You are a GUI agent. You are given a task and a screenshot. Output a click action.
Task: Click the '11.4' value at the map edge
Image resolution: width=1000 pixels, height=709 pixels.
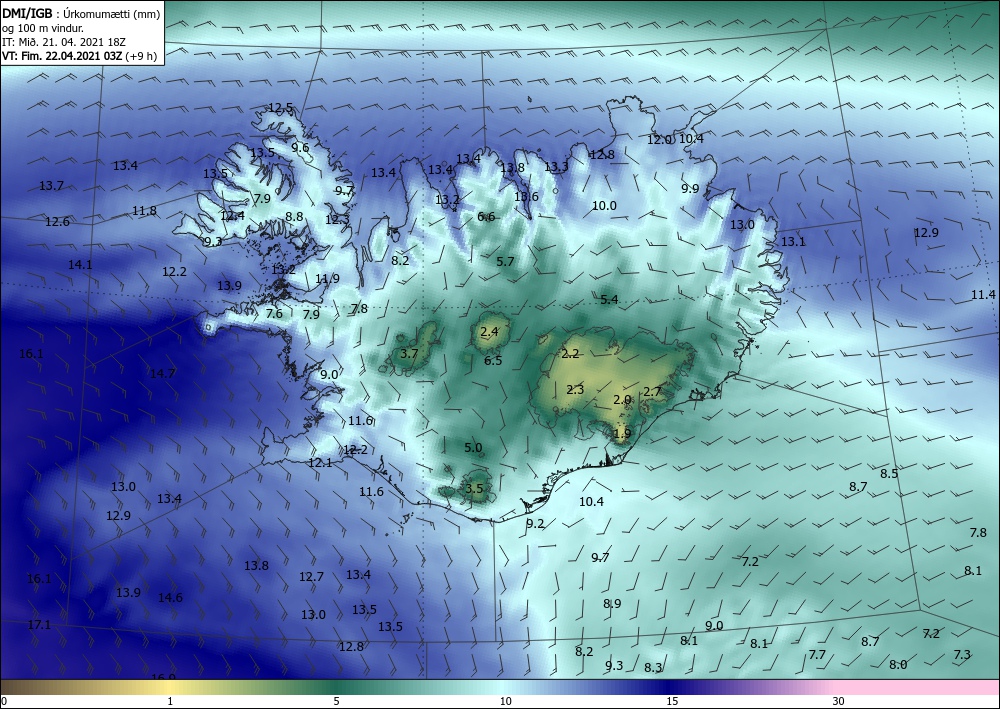[x=983, y=295]
